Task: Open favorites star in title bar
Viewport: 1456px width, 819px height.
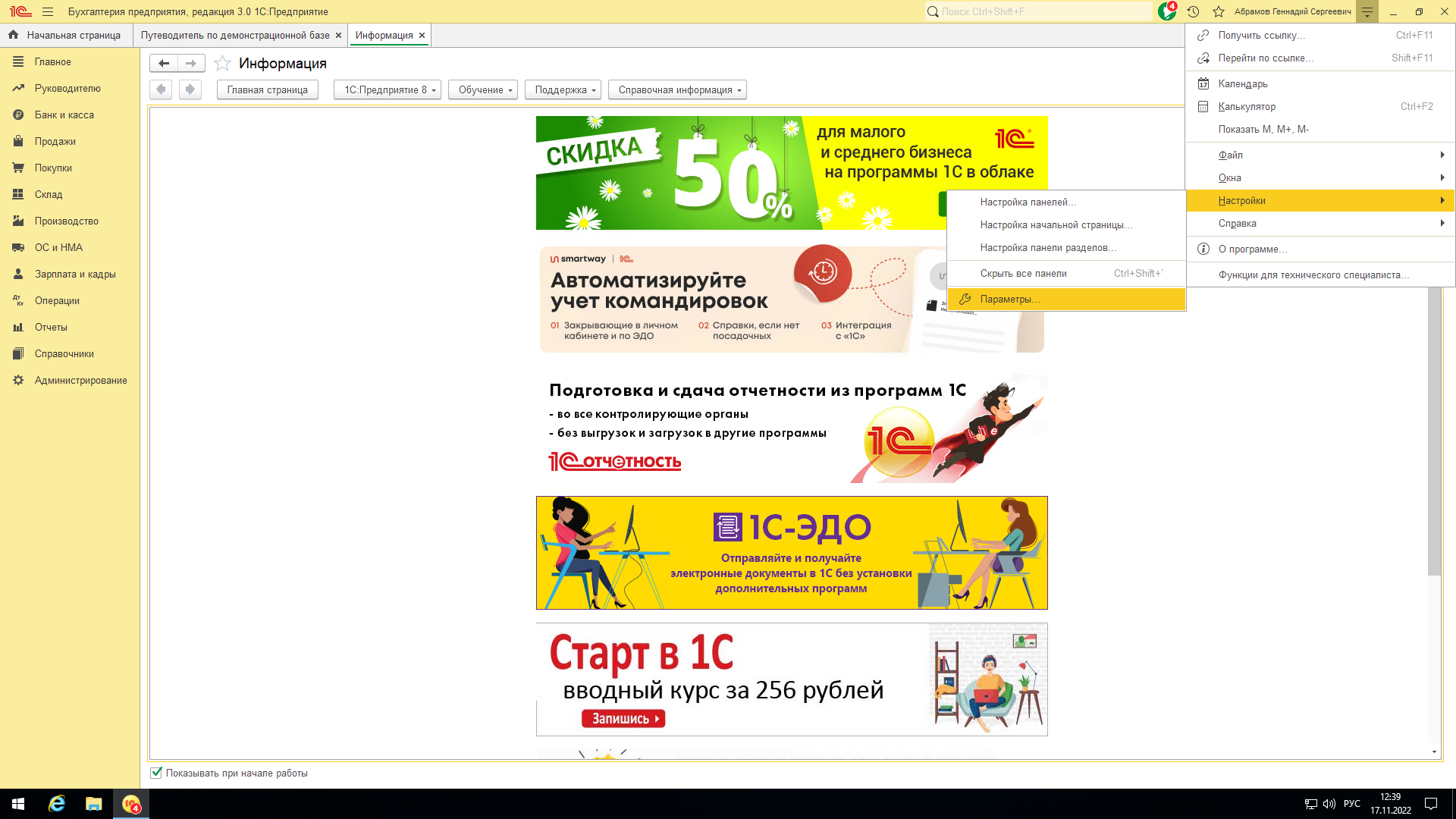Action: click(1219, 11)
